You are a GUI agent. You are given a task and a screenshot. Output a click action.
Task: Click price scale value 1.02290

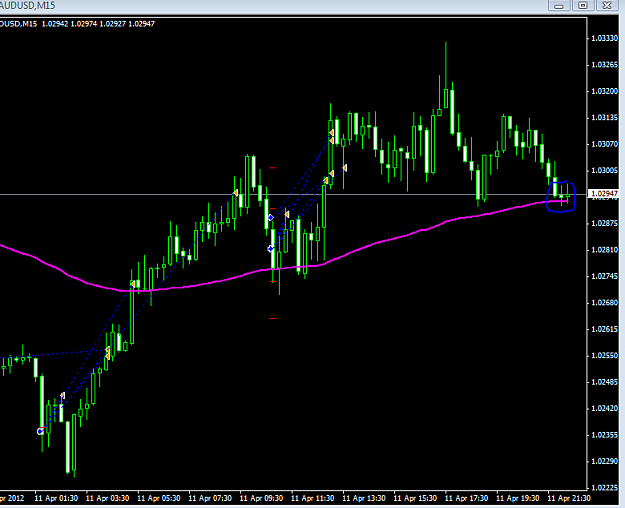tap(604, 462)
